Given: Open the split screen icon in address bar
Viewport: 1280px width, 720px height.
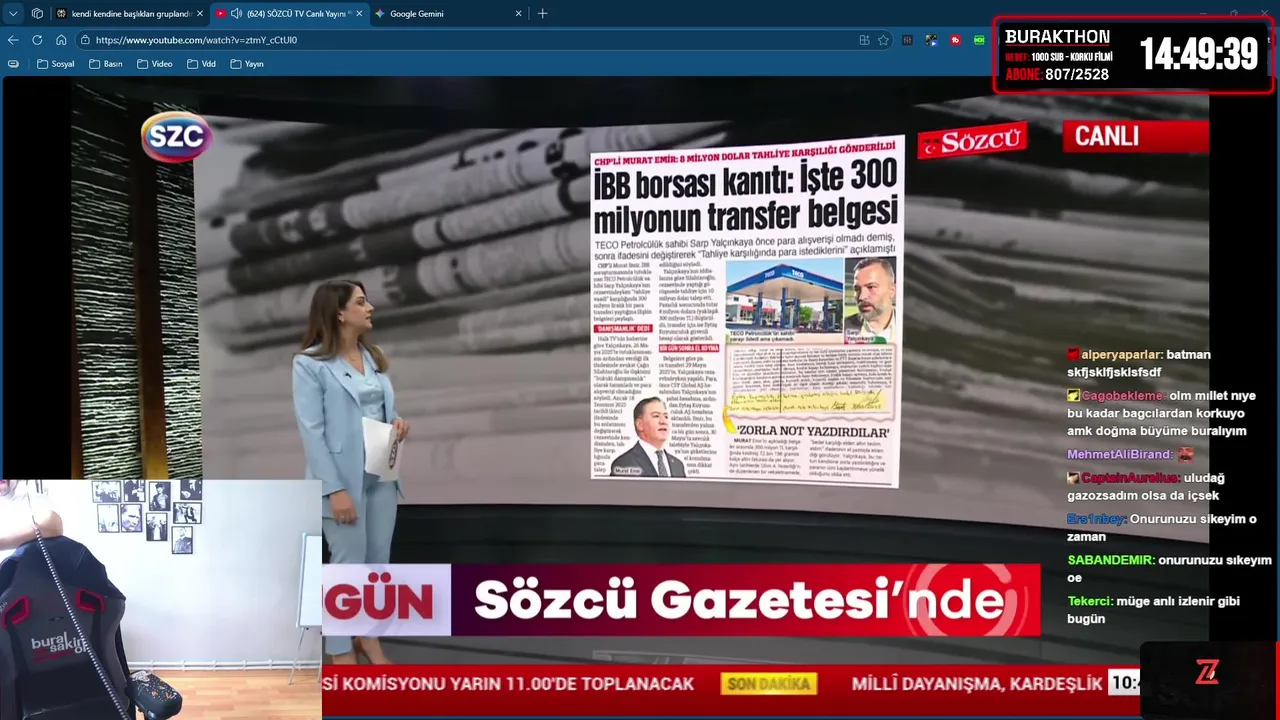Looking at the screenshot, I should coord(864,40).
